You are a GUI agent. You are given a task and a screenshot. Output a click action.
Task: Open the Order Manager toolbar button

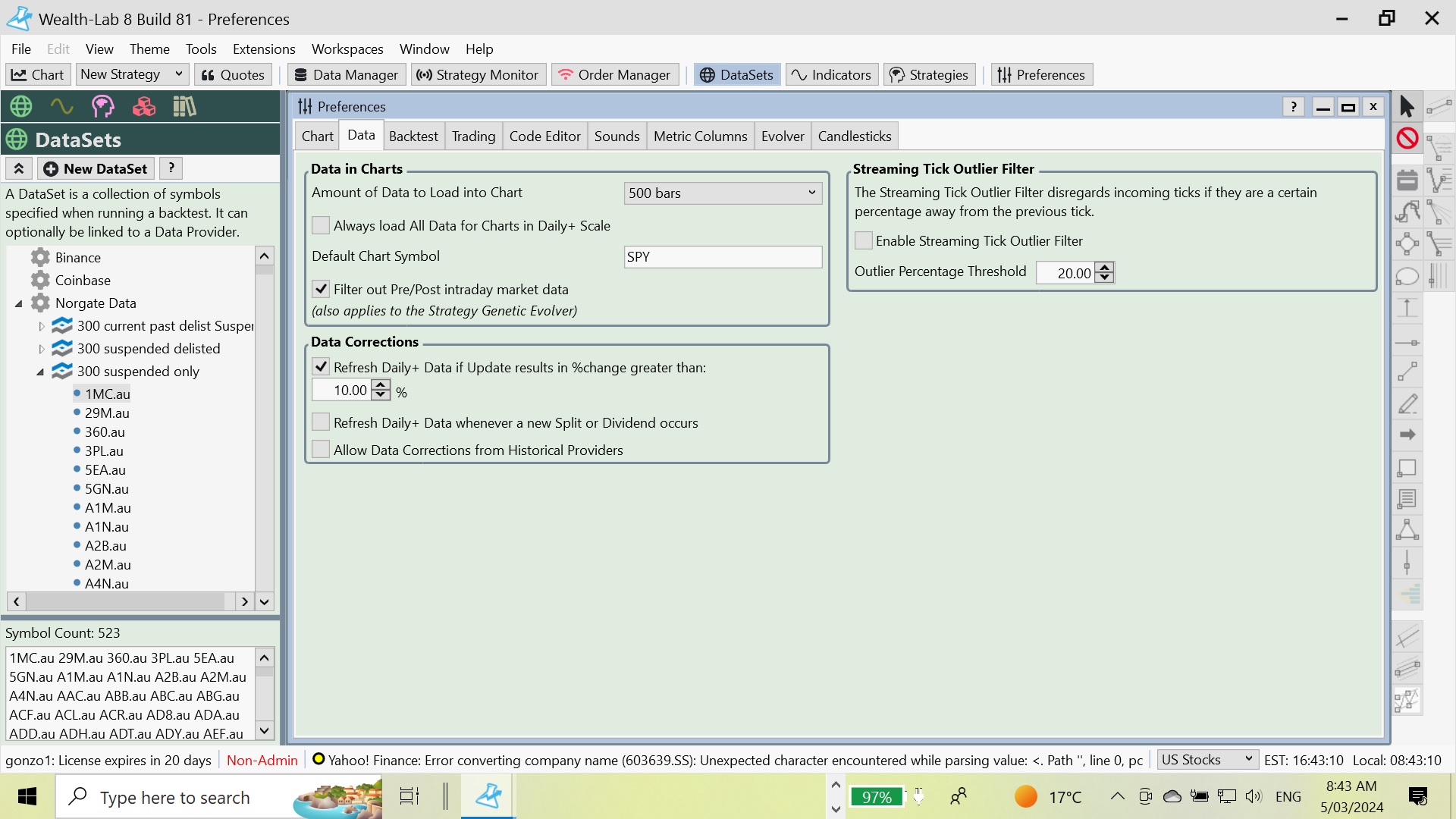coord(614,74)
